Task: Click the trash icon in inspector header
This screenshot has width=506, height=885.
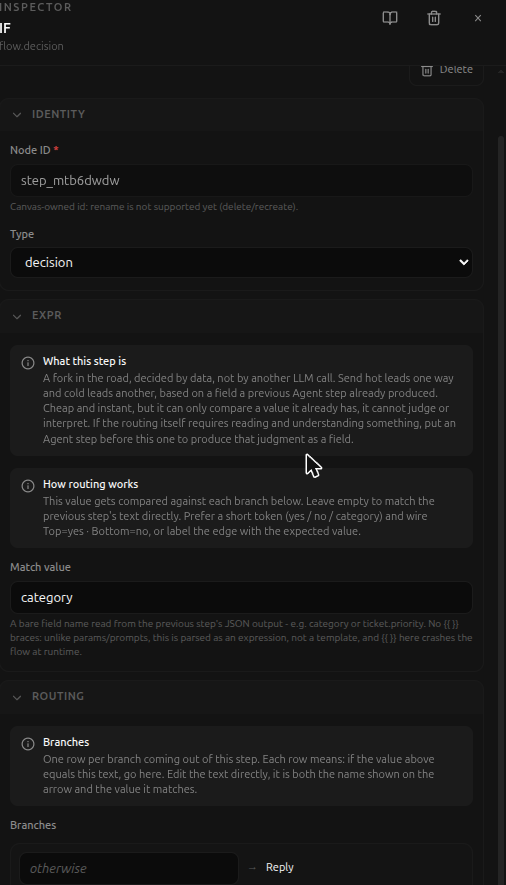Action: click(434, 18)
